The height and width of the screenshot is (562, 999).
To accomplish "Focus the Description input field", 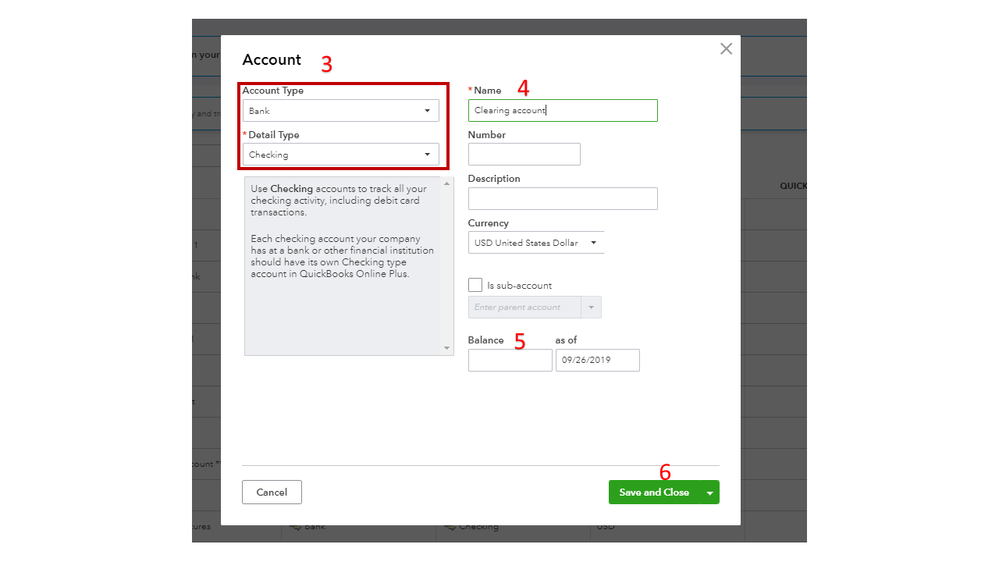I will click(563, 198).
